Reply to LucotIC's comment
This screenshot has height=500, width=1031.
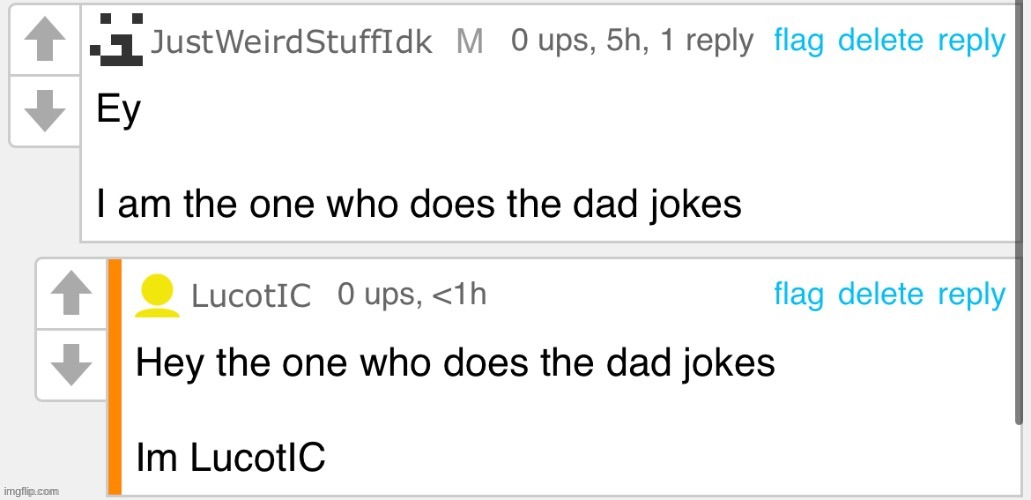coord(971,295)
